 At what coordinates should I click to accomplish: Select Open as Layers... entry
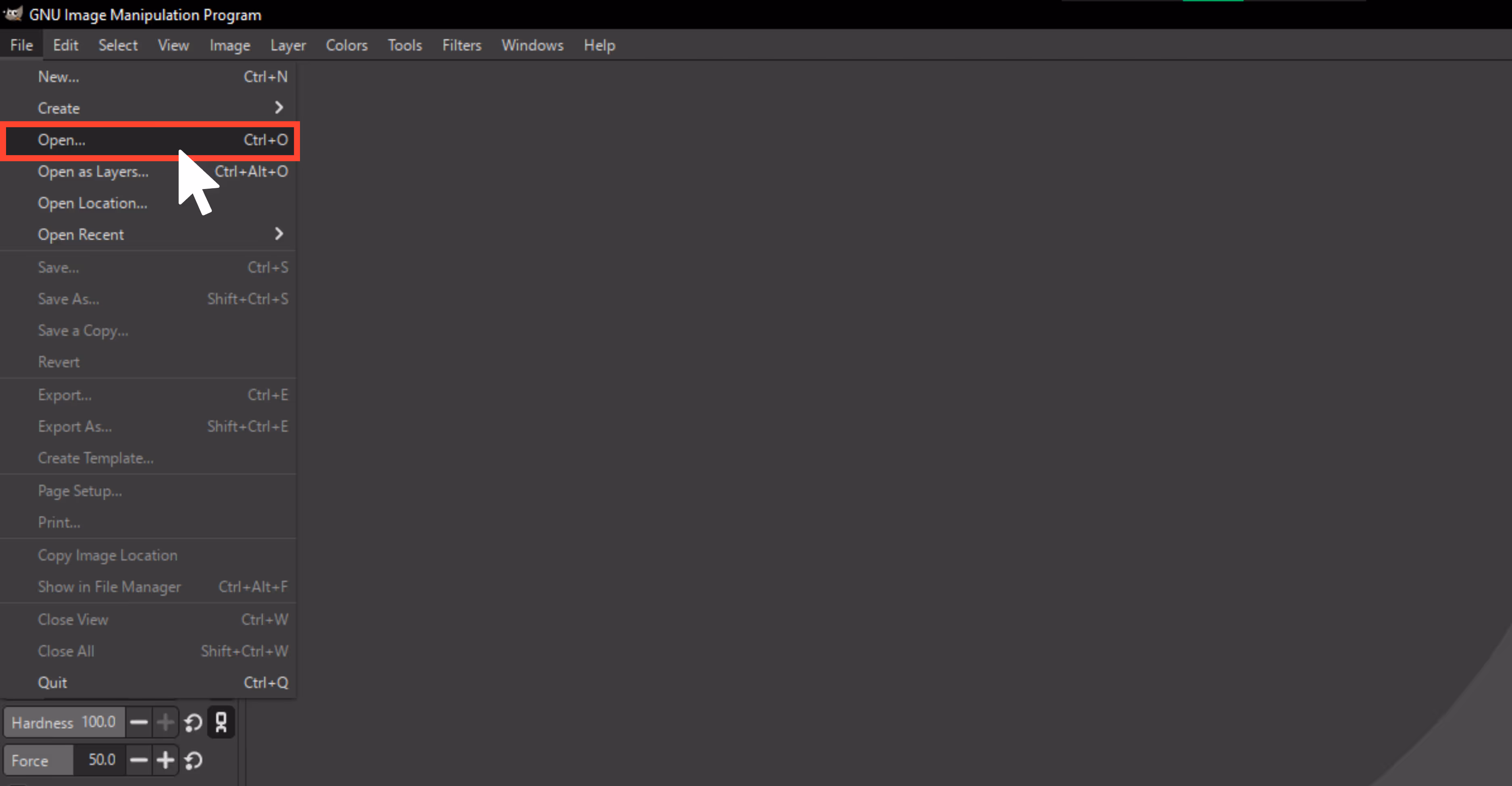pyautogui.click(x=148, y=171)
